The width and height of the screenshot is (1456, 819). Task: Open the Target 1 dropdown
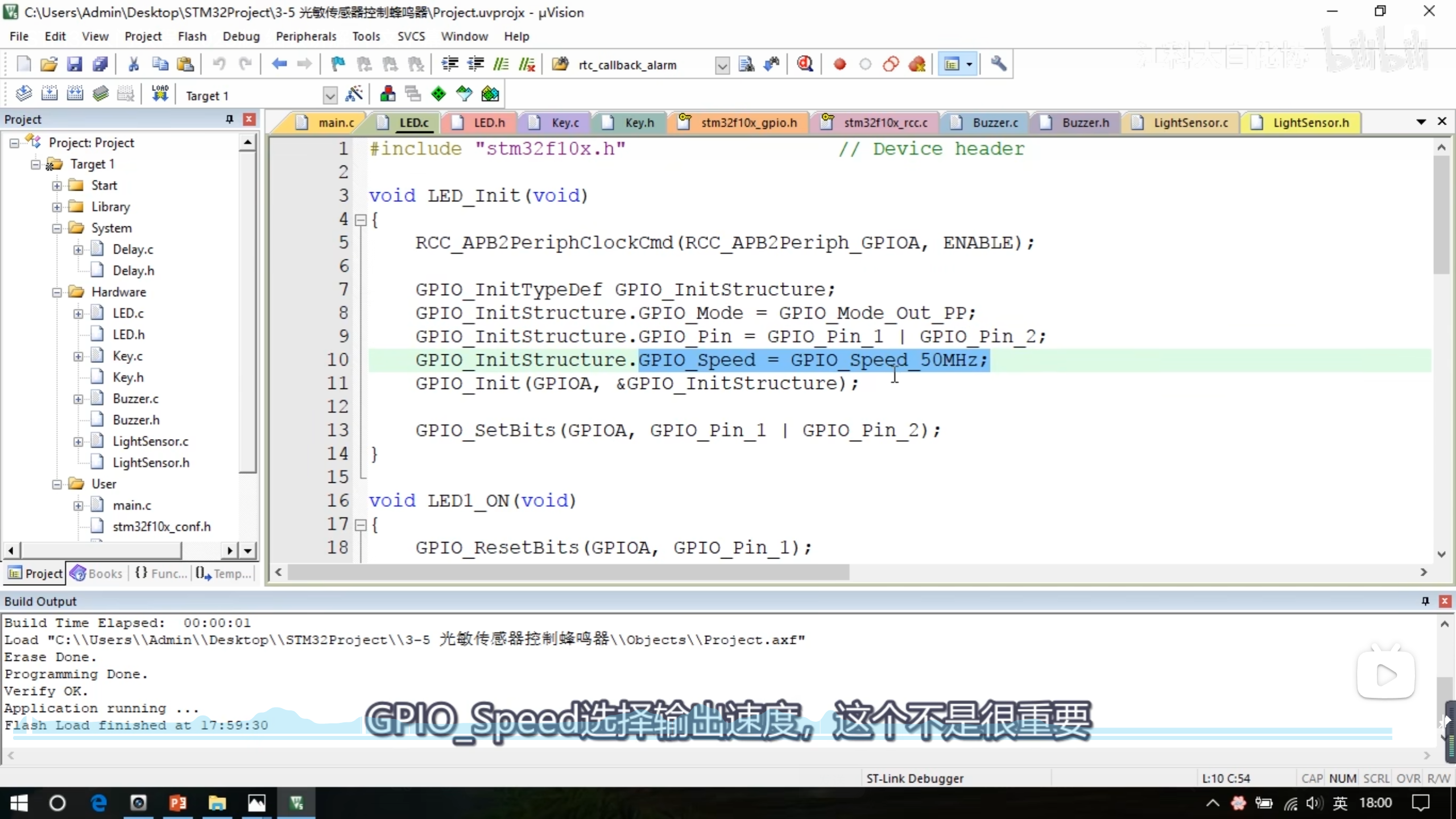330,96
